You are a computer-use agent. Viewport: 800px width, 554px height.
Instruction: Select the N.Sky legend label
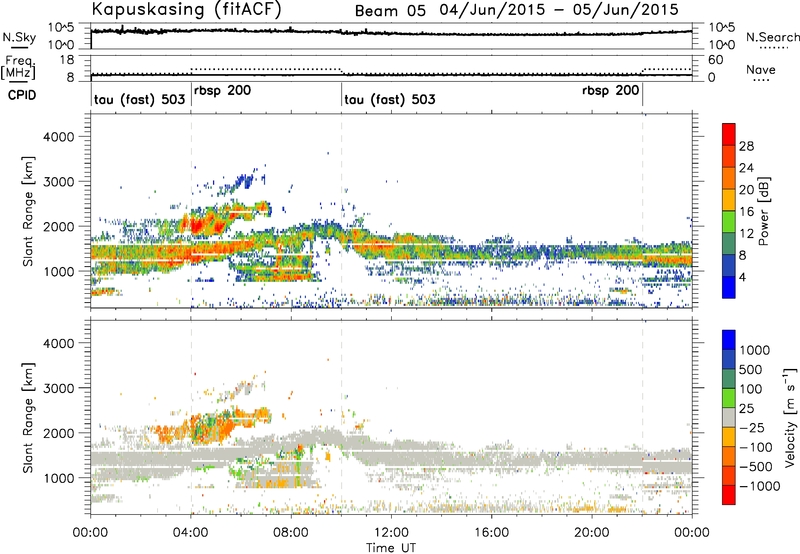(19, 37)
